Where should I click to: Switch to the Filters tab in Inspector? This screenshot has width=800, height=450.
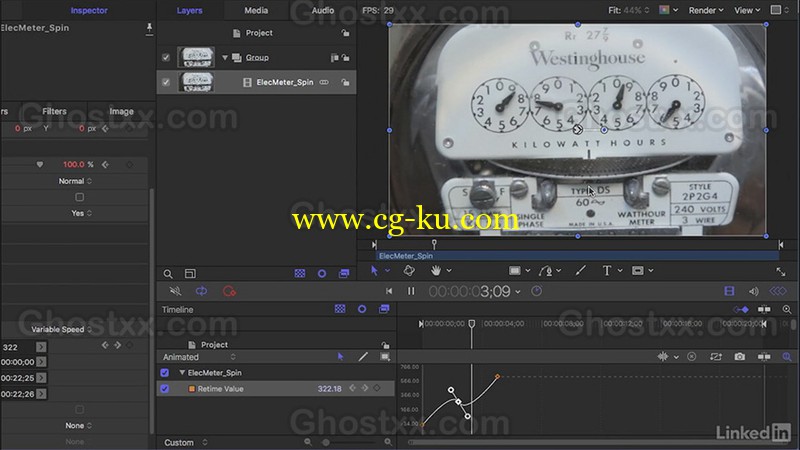tap(54, 111)
